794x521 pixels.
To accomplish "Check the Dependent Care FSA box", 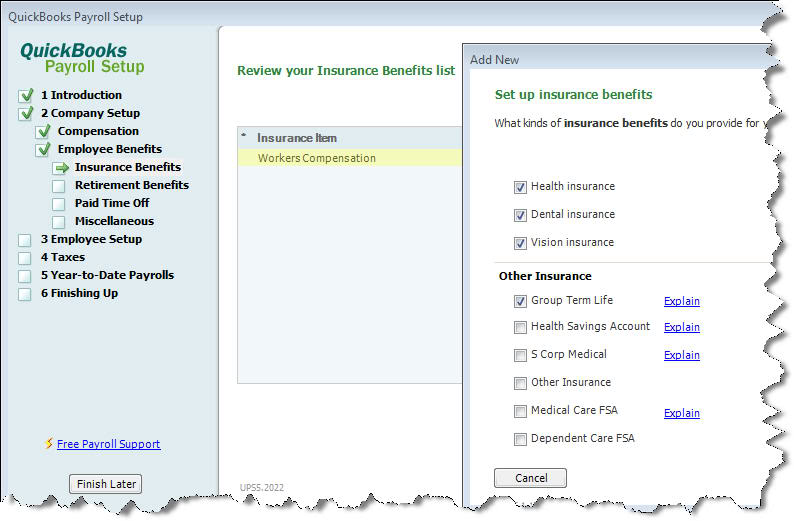I will click(x=520, y=439).
